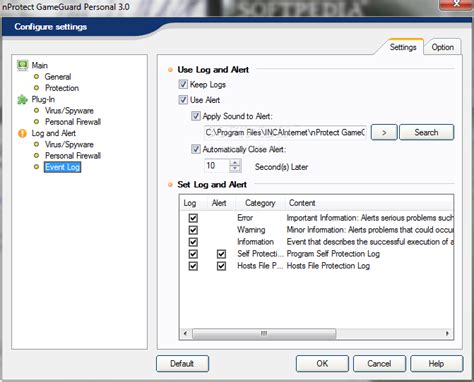Click the alert sound file path field
Viewport: 474px width, 382px height.
pos(285,133)
